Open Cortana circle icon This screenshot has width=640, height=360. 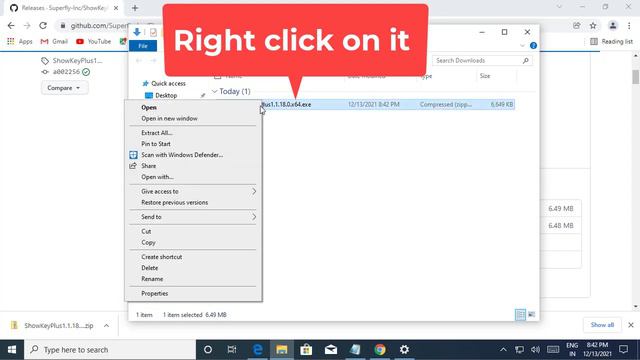[208, 349]
